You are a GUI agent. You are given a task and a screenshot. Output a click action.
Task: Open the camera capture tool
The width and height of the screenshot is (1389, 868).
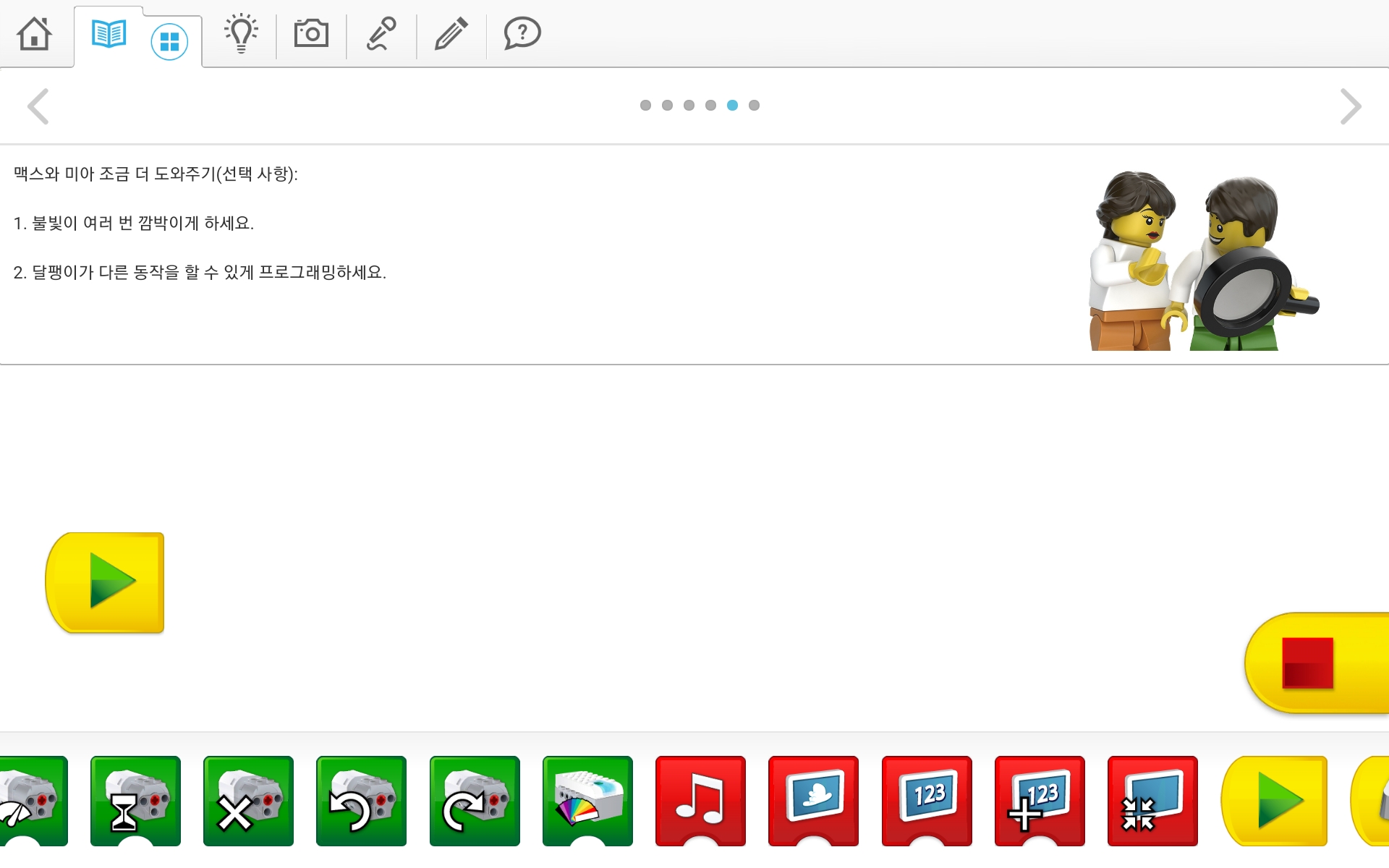(311, 33)
